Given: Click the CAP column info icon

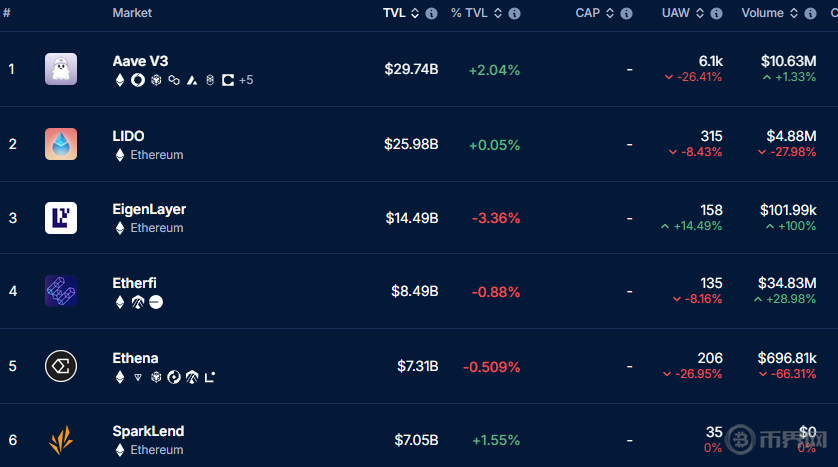Looking at the screenshot, I should (x=626, y=14).
